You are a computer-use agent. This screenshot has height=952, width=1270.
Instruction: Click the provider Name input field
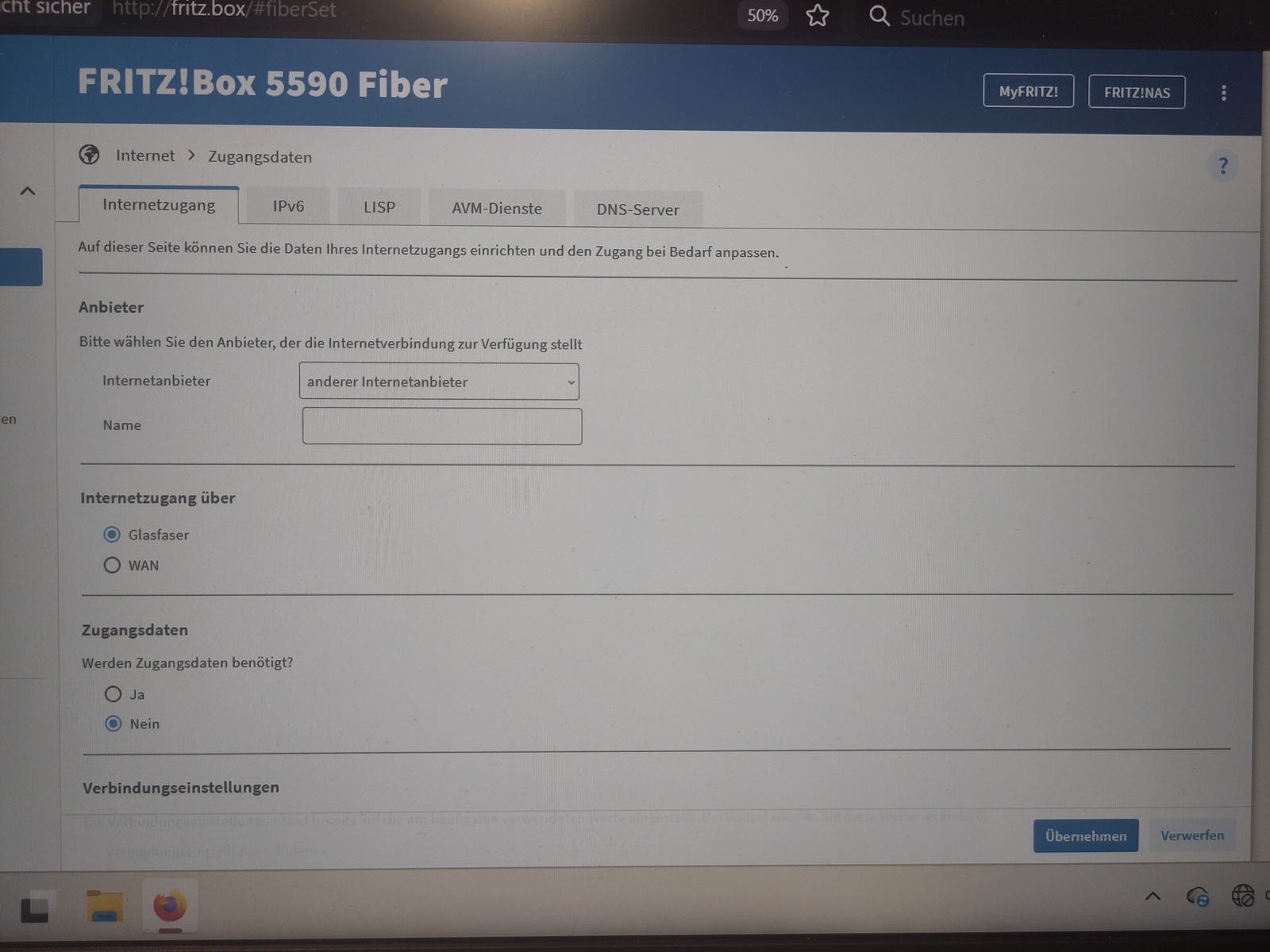[x=442, y=426]
